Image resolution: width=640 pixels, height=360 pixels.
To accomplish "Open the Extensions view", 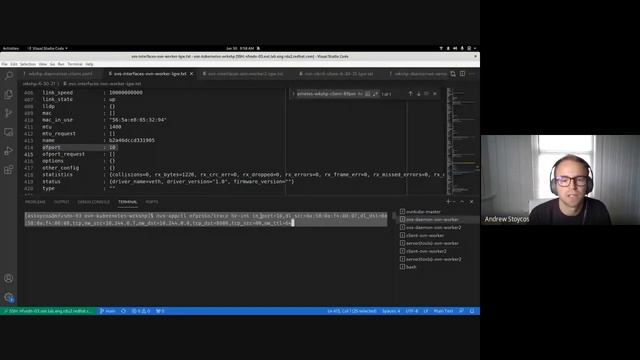I will click(x=9, y=170).
